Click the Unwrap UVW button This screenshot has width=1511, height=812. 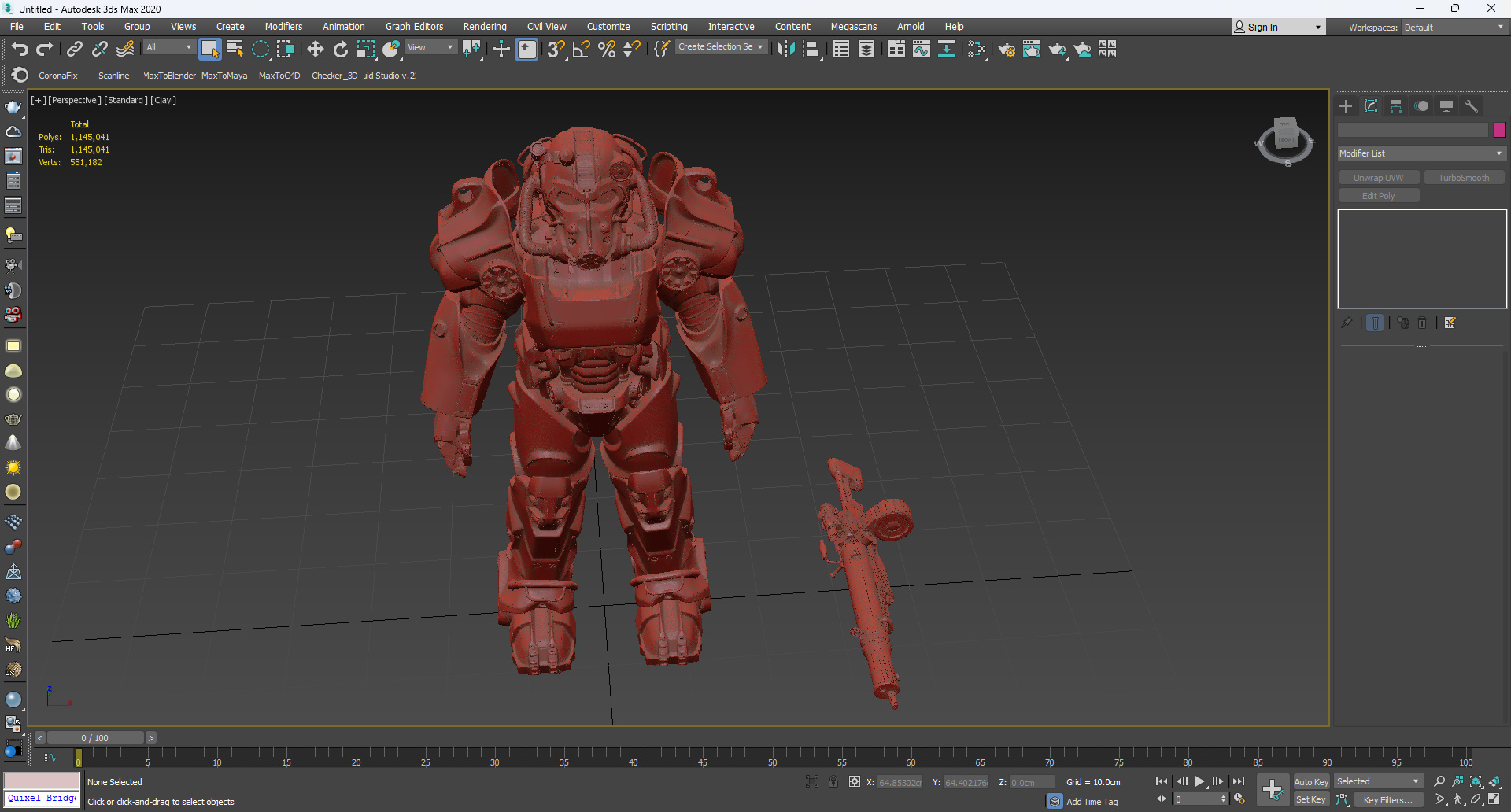tap(1379, 178)
